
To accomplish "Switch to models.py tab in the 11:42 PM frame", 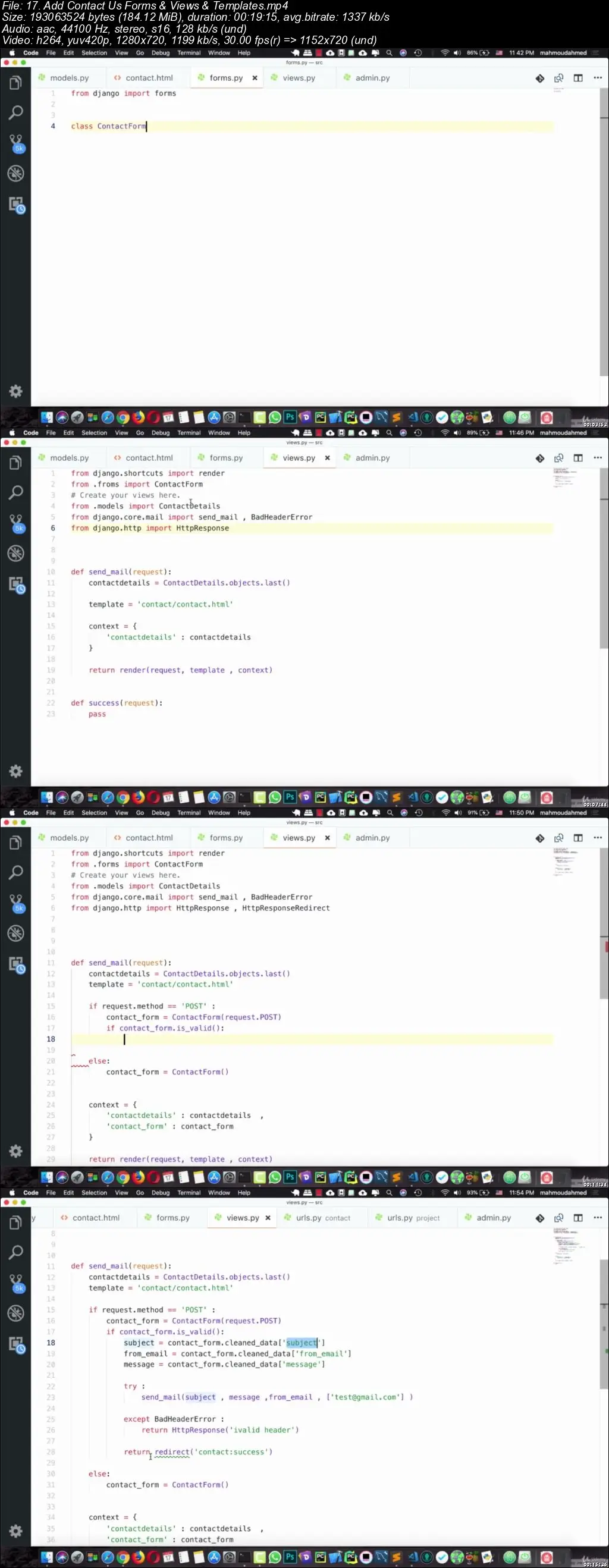I will click(x=64, y=78).
